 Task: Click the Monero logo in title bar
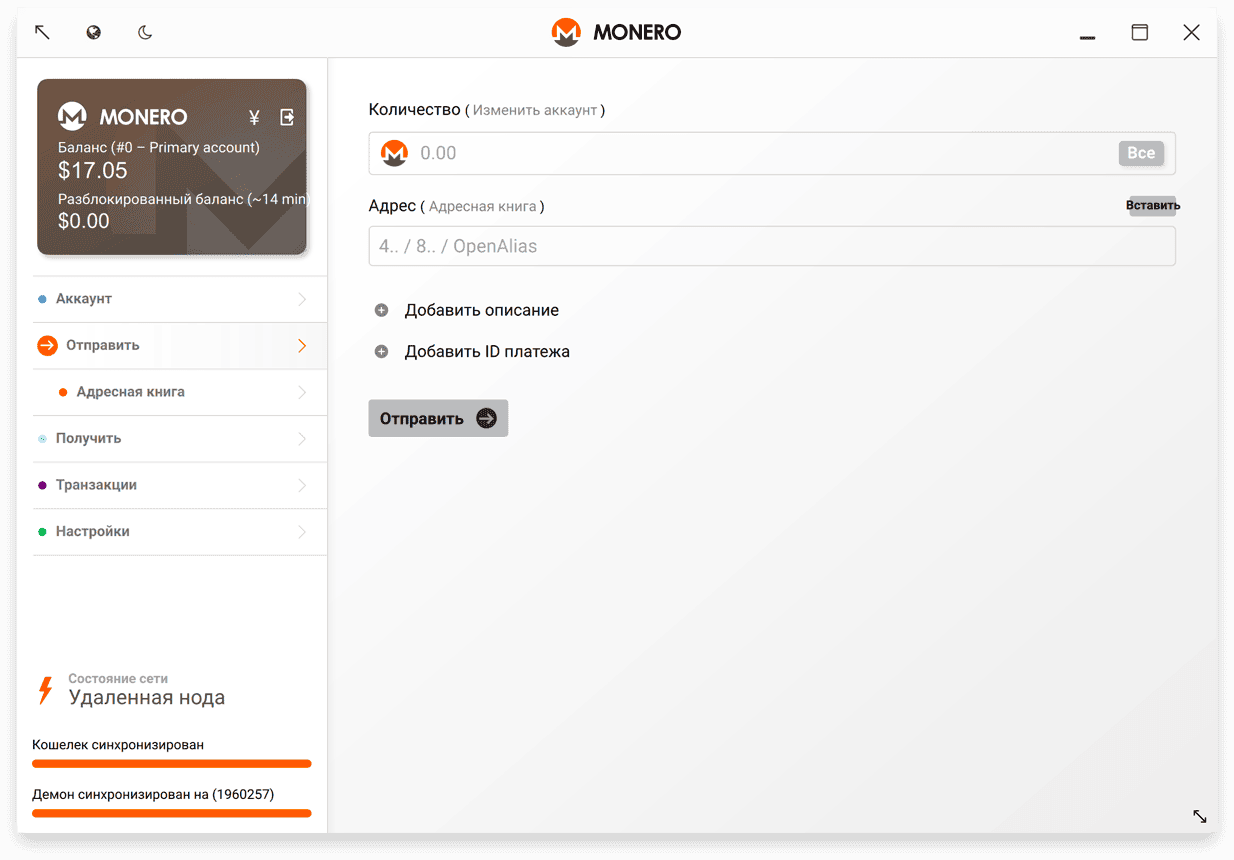point(566,32)
